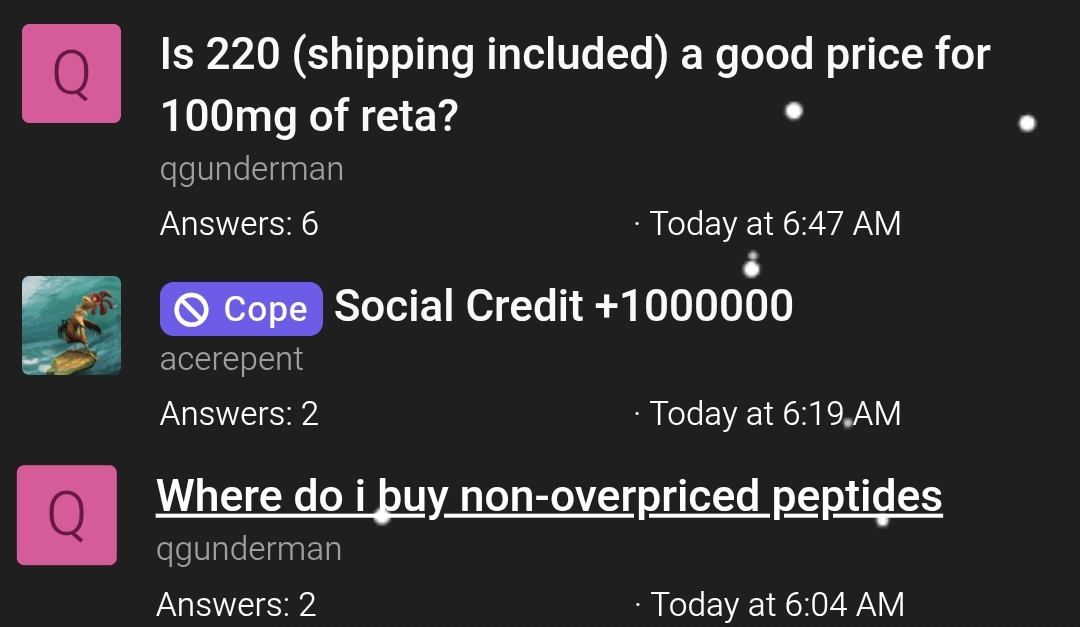The width and height of the screenshot is (1080, 627).
Task: Visit qgunderman profile under peptides thread
Action: point(249,549)
